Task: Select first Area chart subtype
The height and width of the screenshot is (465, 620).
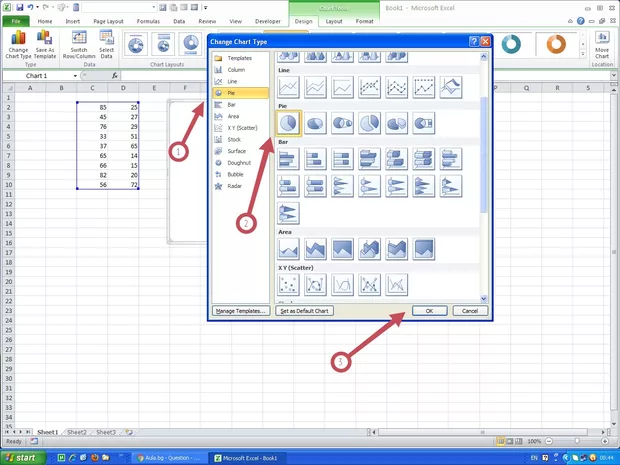Action: pyautogui.click(x=288, y=249)
